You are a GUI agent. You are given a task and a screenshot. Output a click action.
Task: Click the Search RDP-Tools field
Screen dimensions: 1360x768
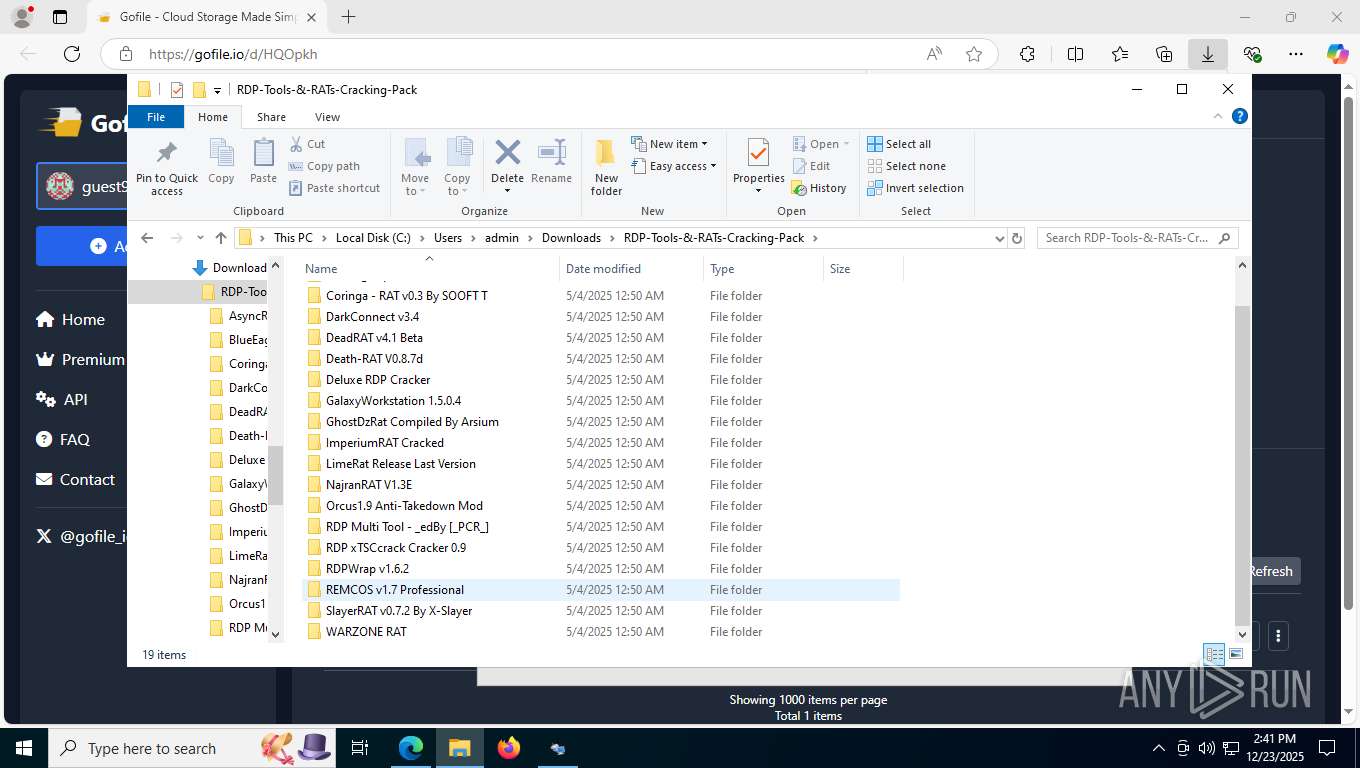(x=1138, y=238)
